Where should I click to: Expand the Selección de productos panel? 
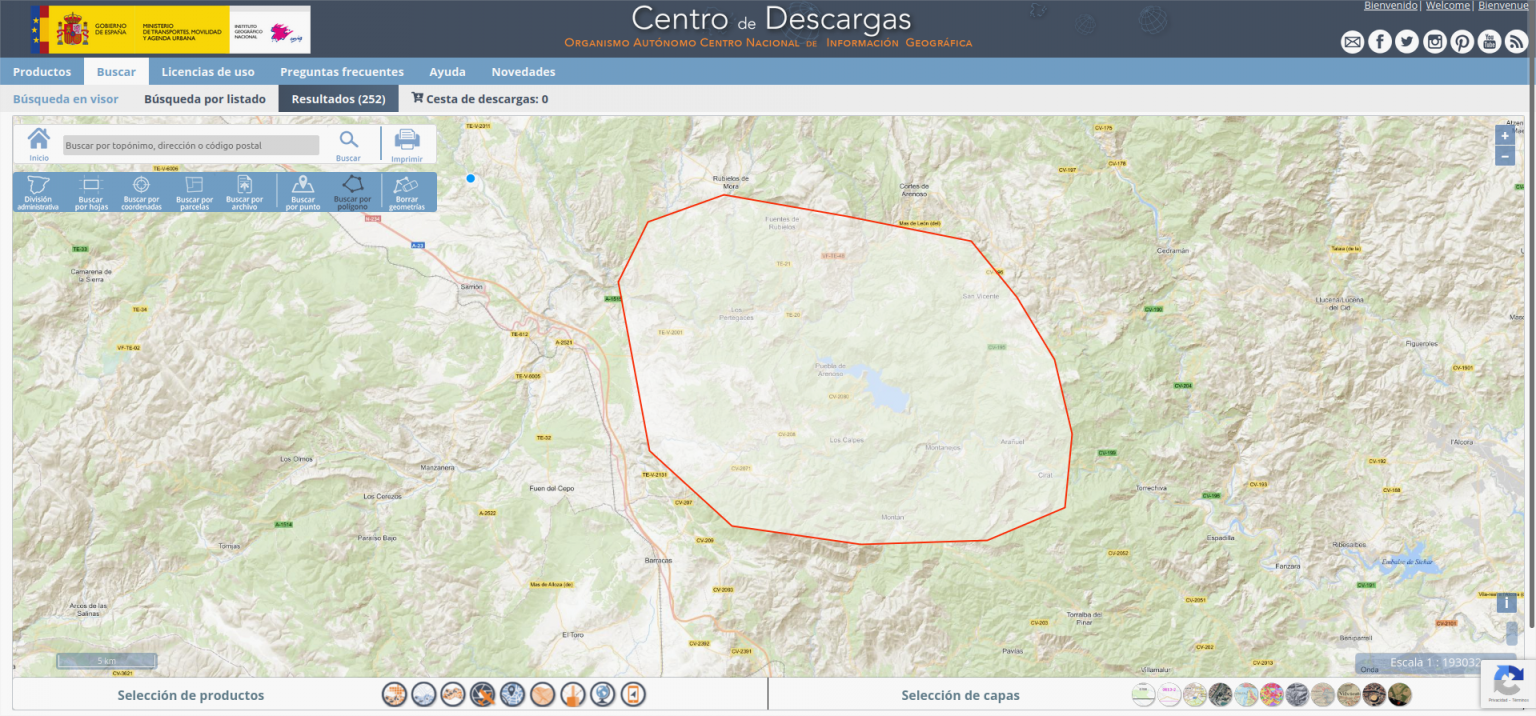tap(190, 694)
